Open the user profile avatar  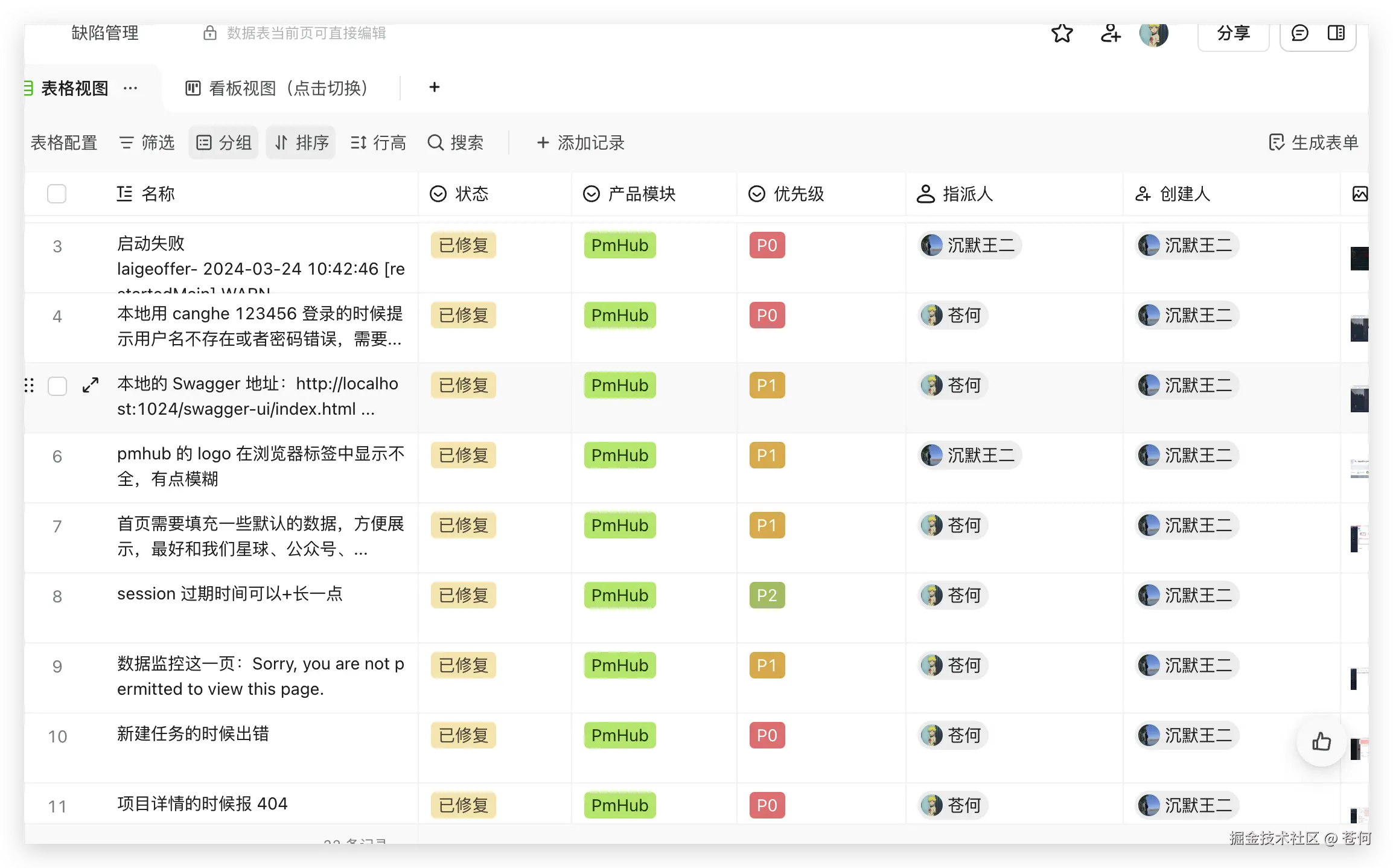[x=1153, y=34]
